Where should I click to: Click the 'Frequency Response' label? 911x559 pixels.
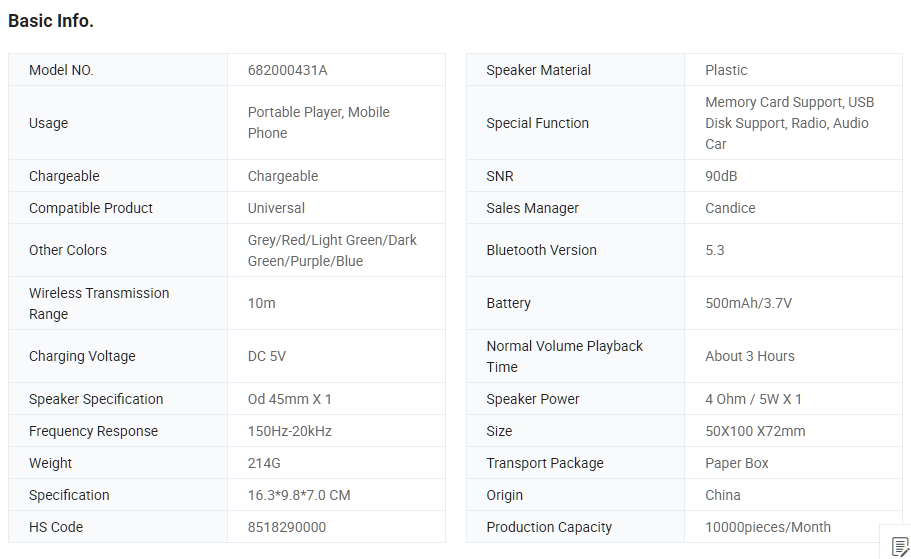(94, 431)
